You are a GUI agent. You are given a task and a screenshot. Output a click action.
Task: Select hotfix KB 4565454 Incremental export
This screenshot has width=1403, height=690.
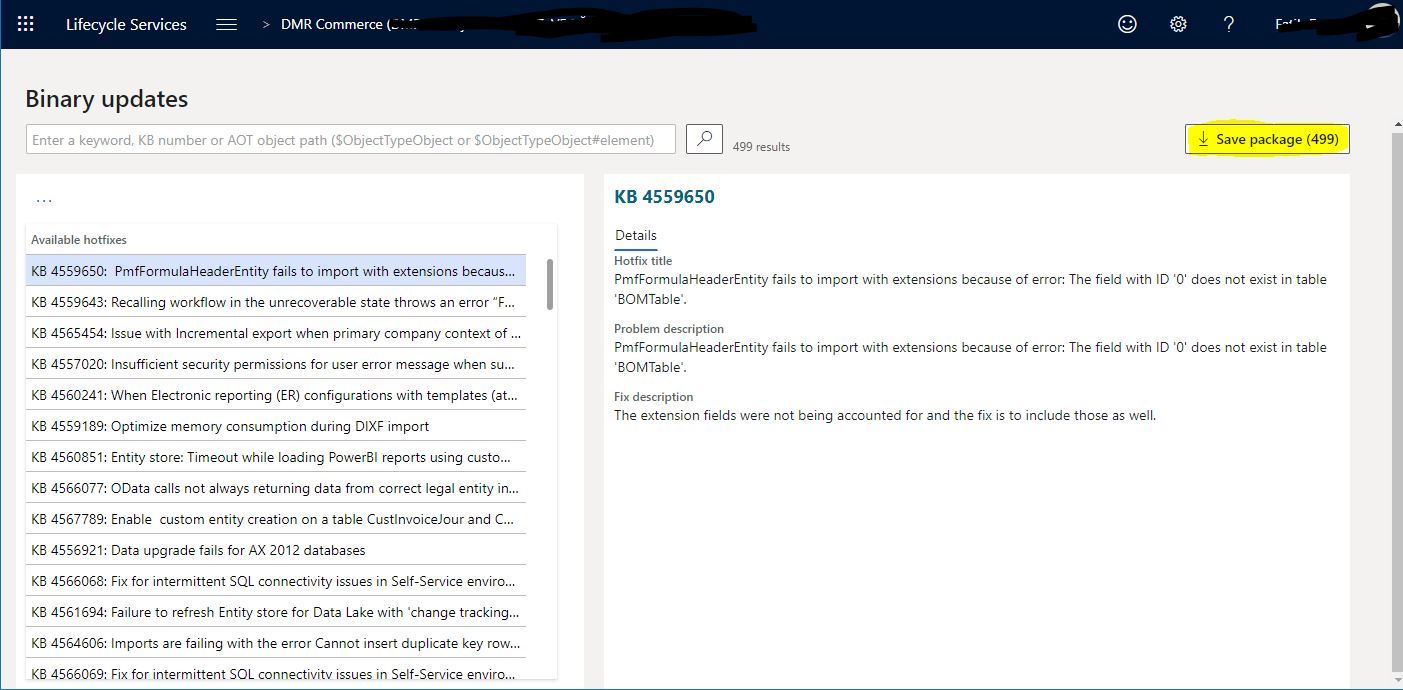(276, 333)
